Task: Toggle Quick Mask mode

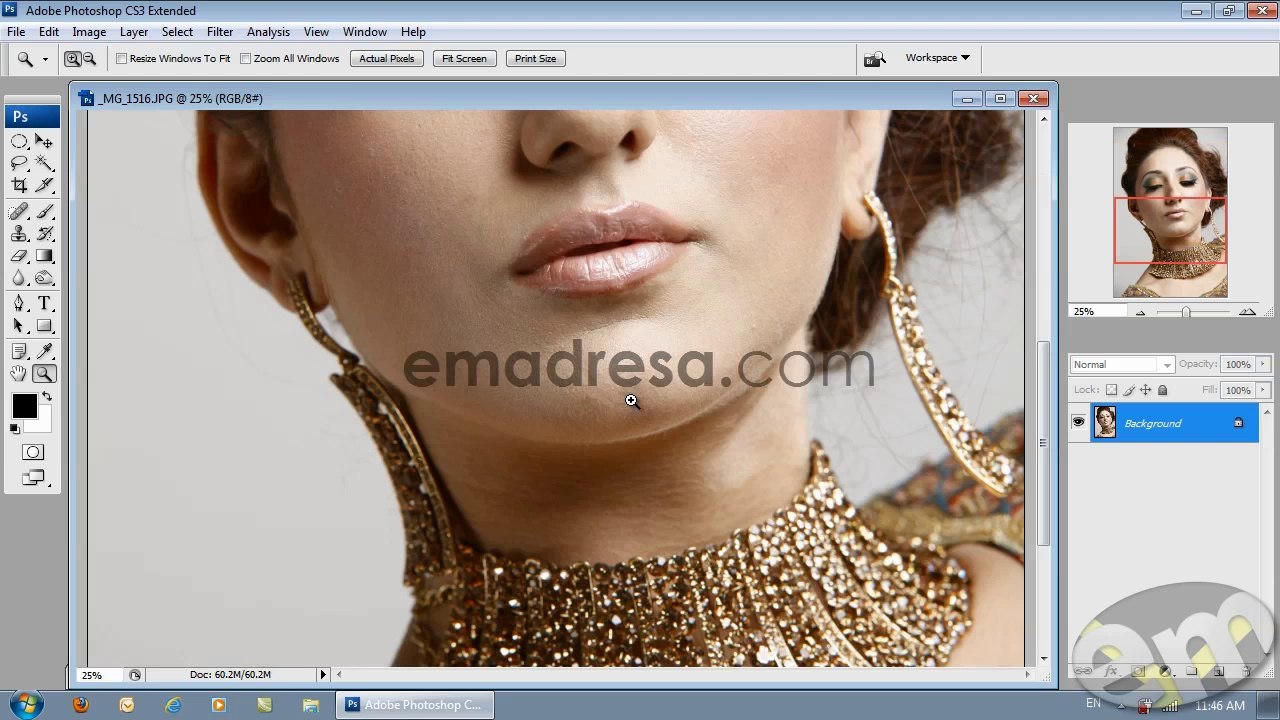Action: (x=33, y=452)
